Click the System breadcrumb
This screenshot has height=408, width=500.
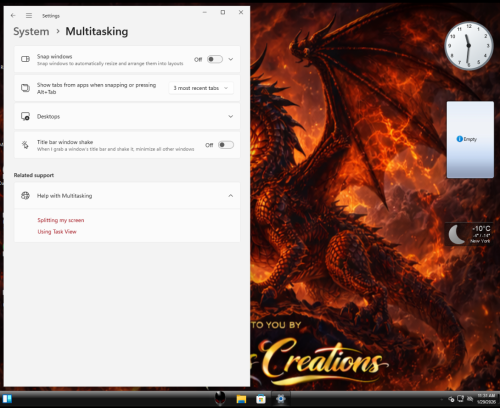point(31,31)
